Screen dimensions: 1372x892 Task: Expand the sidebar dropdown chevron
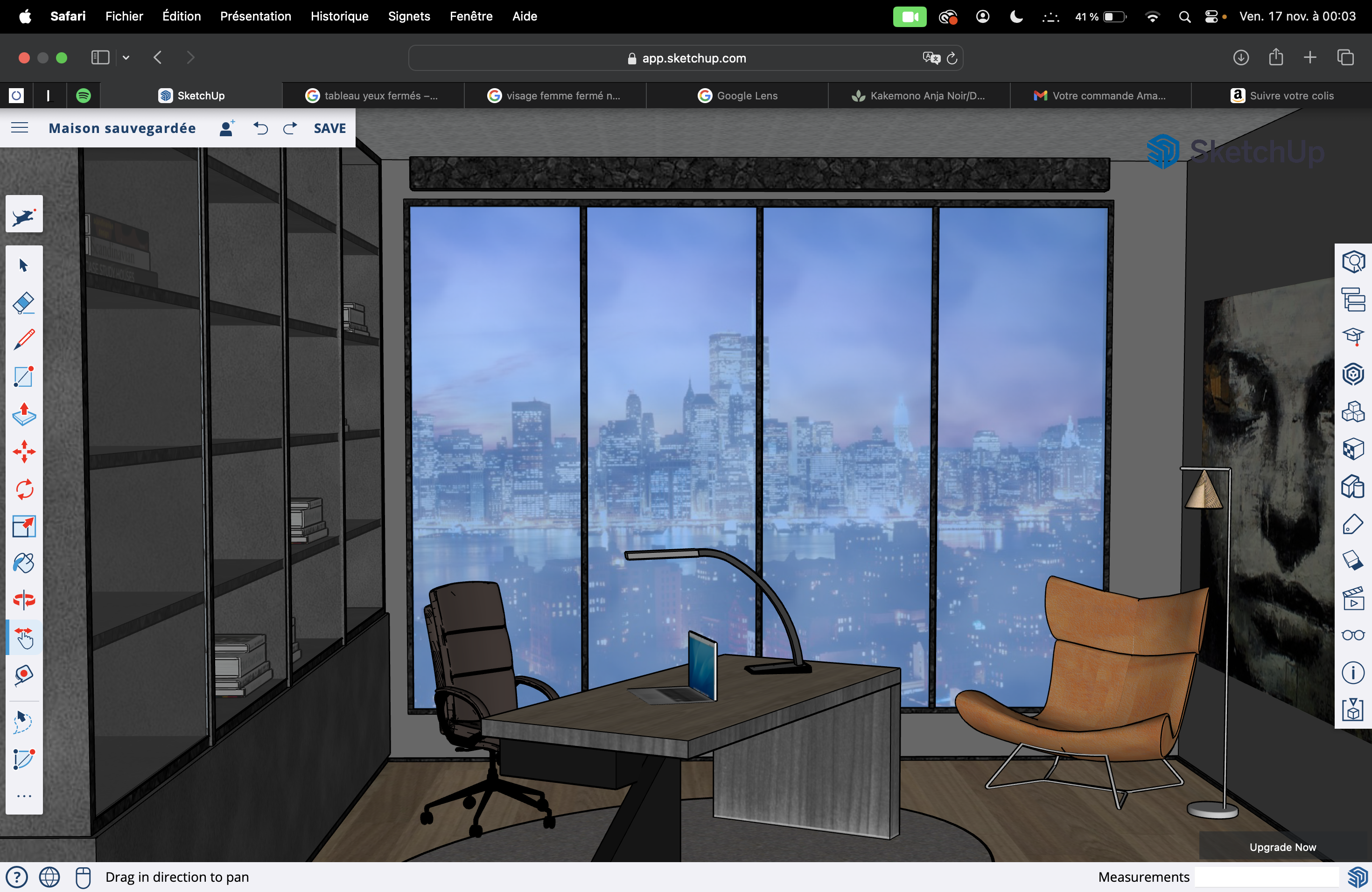pos(126,58)
